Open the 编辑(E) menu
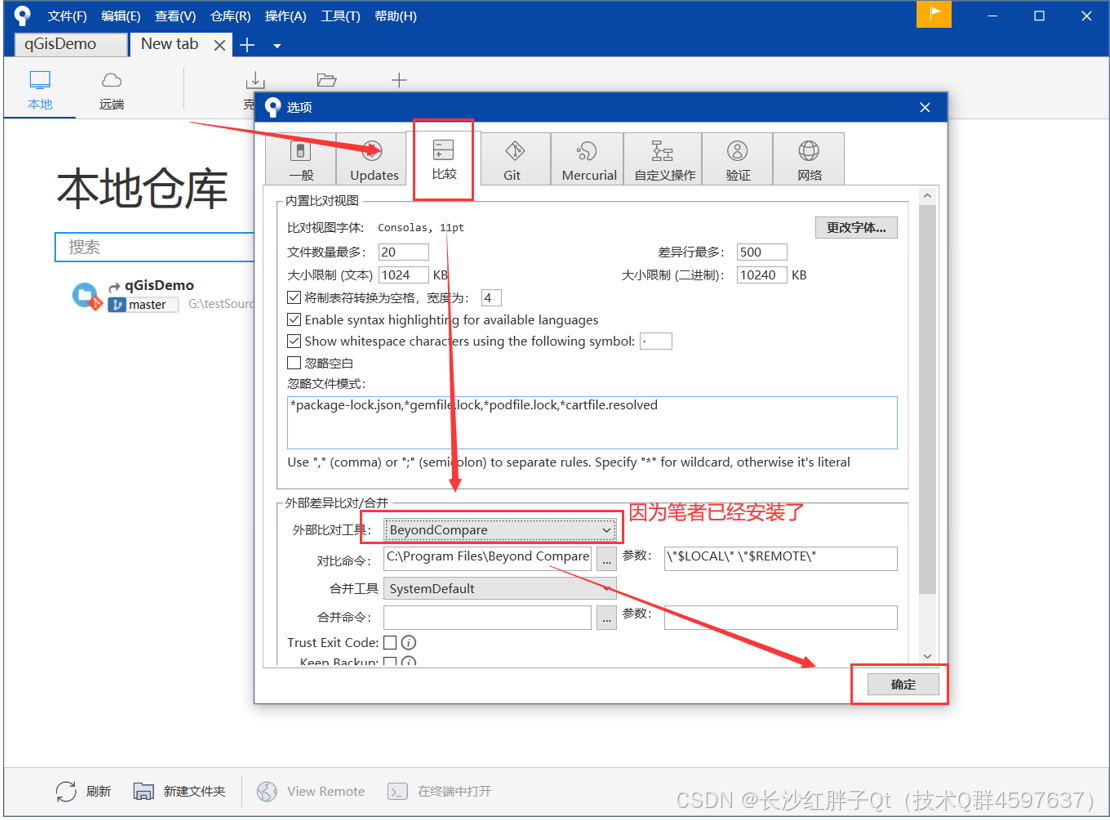The image size is (1110, 820). [121, 16]
